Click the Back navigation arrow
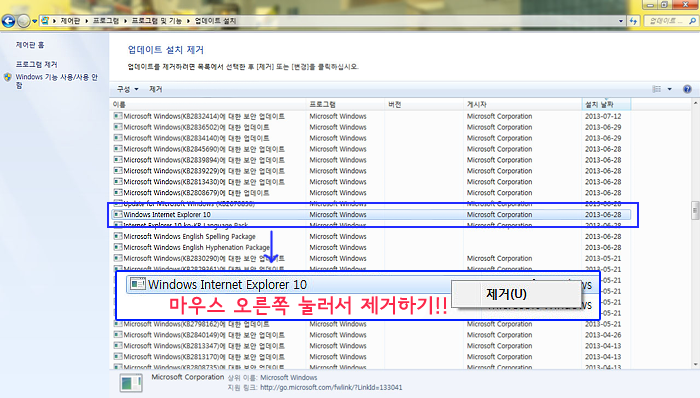The image size is (700, 398). tap(8, 21)
